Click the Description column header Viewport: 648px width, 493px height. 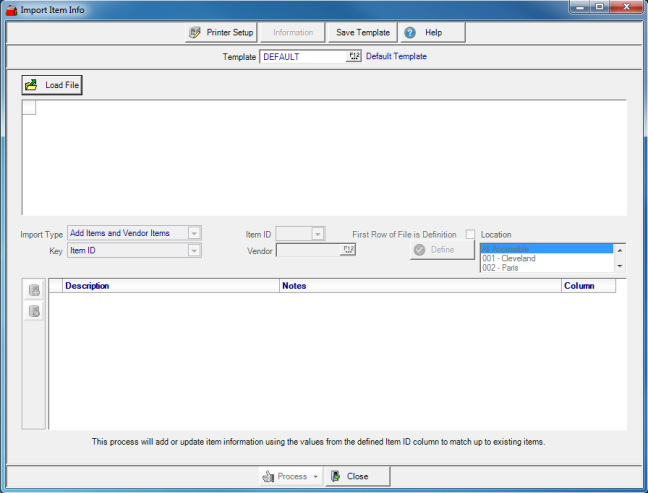(x=170, y=286)
